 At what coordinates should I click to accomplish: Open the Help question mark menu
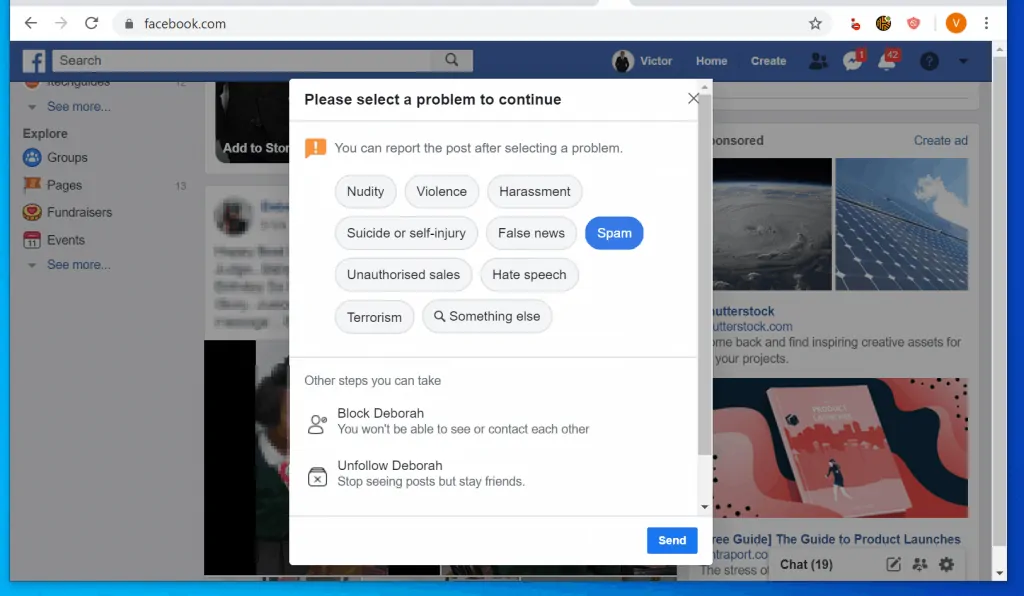929,61
